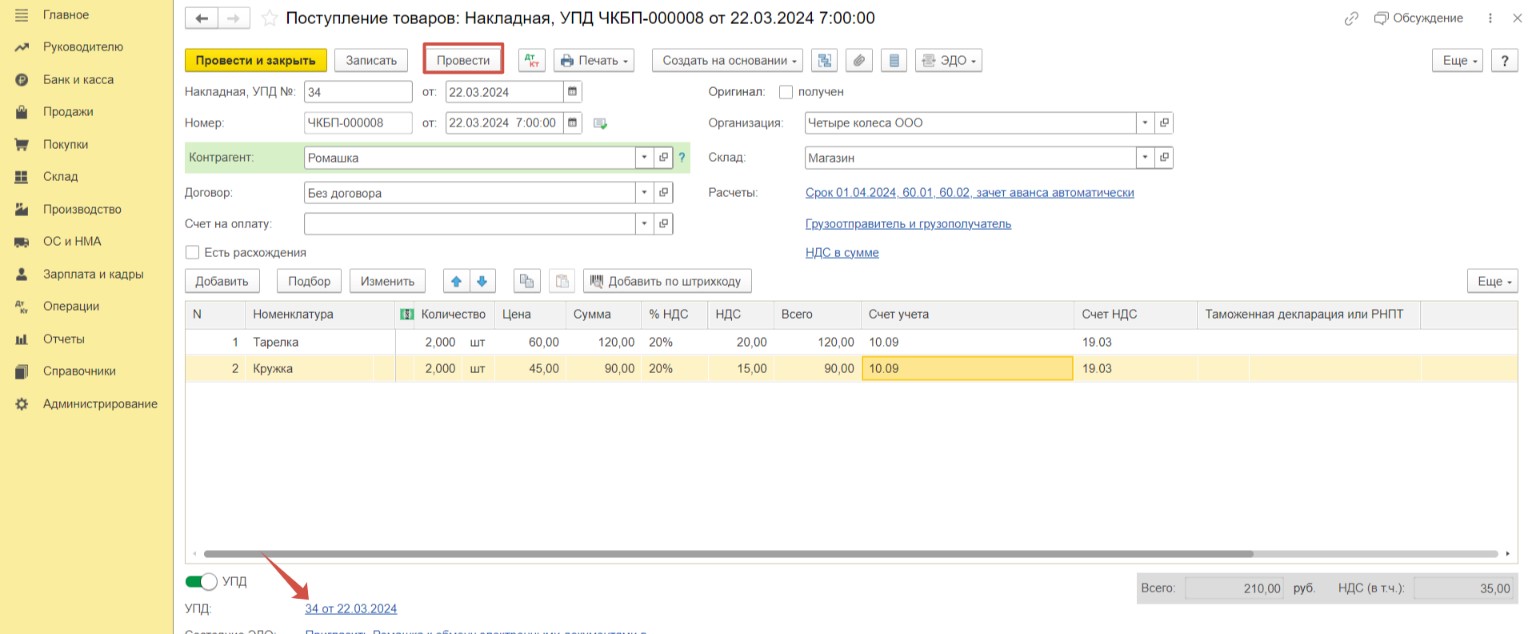The width and height of the screenshot is (1536, 634).
Task: Move row up with blue arrow
Action: [457, 281]
